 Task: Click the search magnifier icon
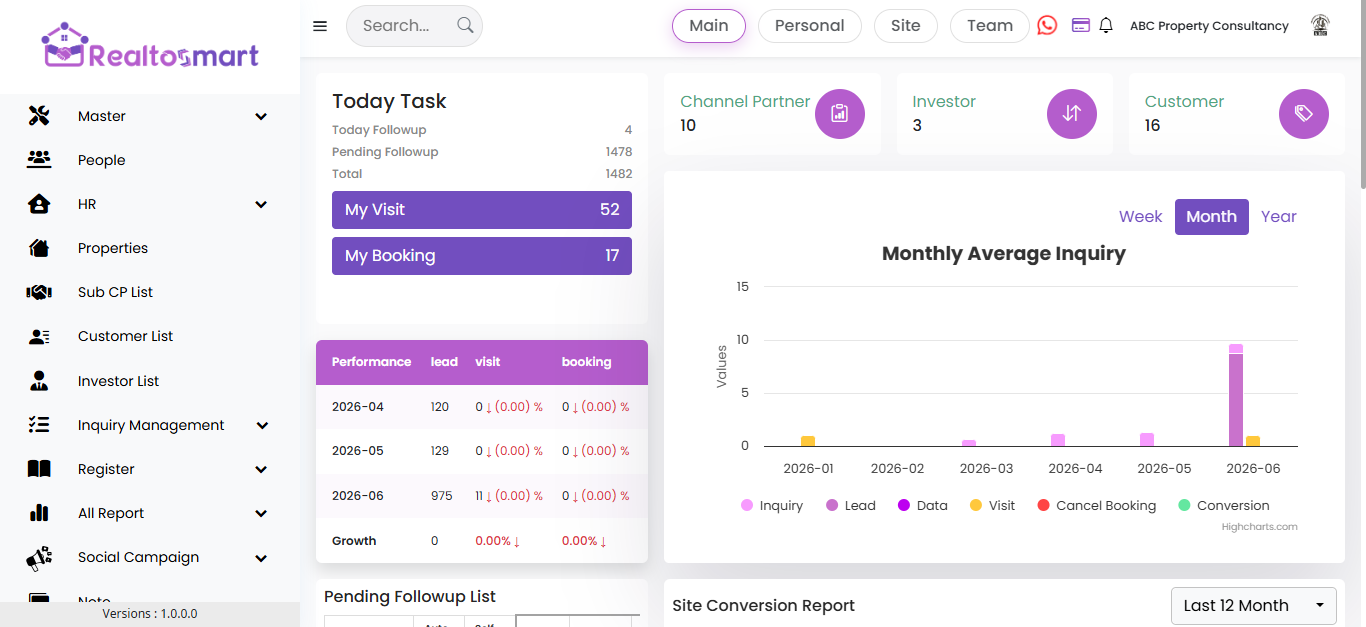[x=465, y=25]
